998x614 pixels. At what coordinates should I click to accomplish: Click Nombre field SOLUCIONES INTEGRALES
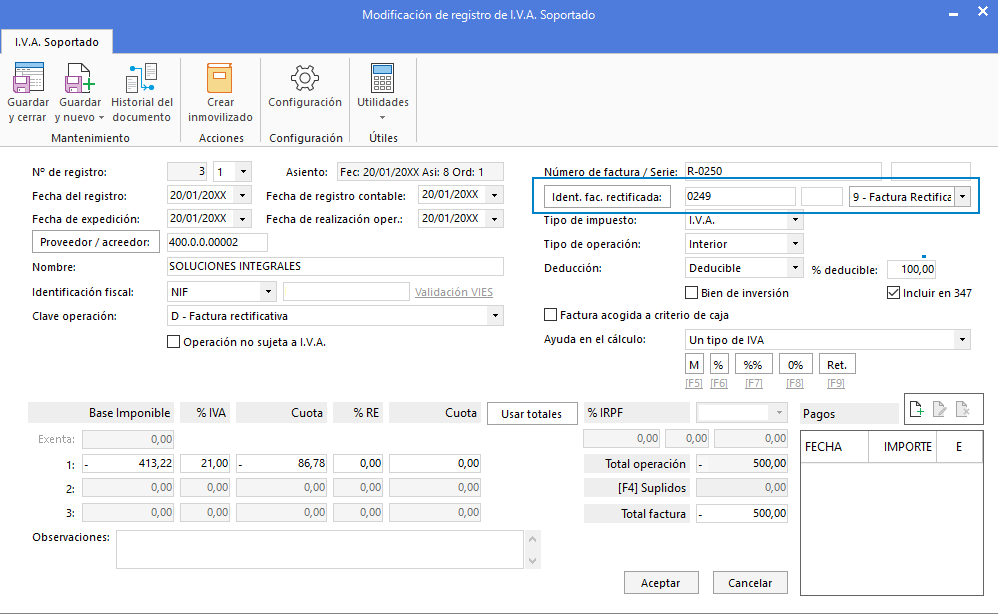point(335,266)
